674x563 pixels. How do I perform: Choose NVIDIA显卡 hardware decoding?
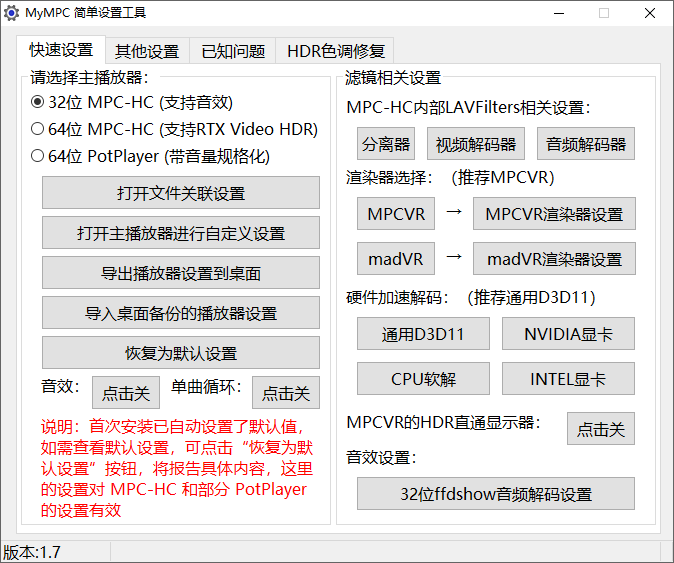[568, 334]
